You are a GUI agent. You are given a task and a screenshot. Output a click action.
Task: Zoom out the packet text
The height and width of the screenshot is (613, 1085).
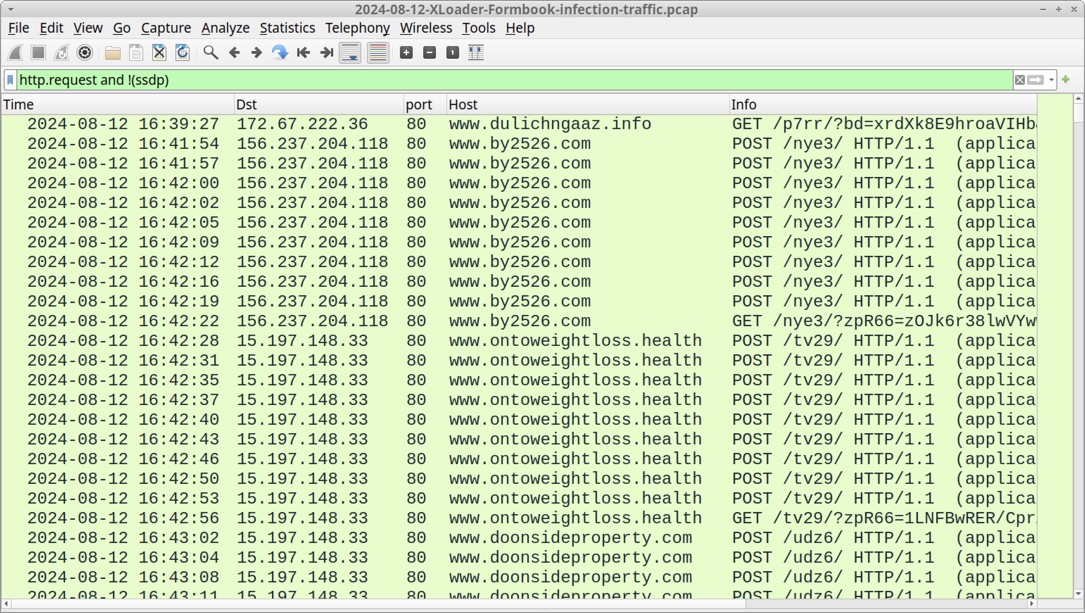click(x=430, y=53)
